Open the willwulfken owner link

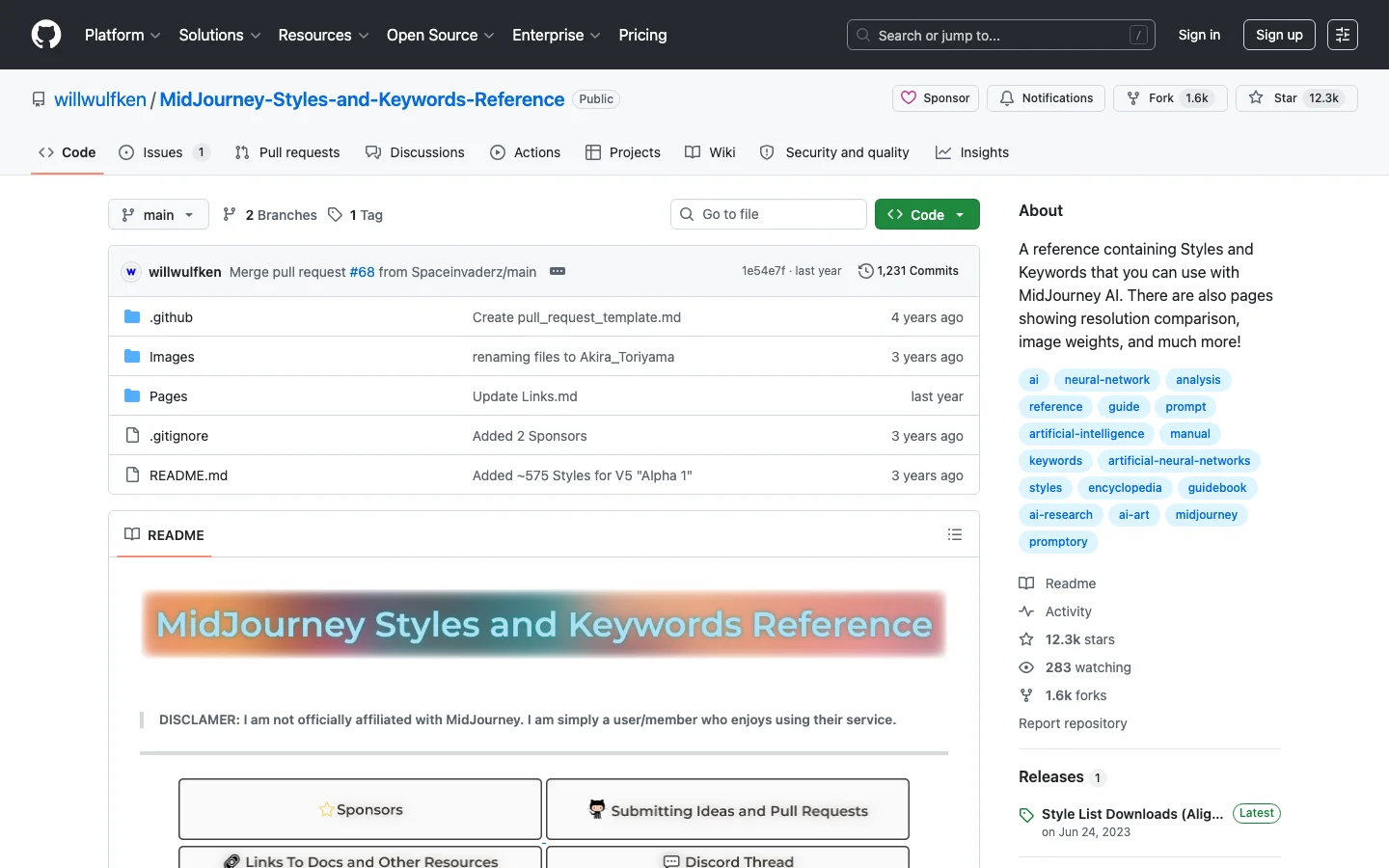100,99
